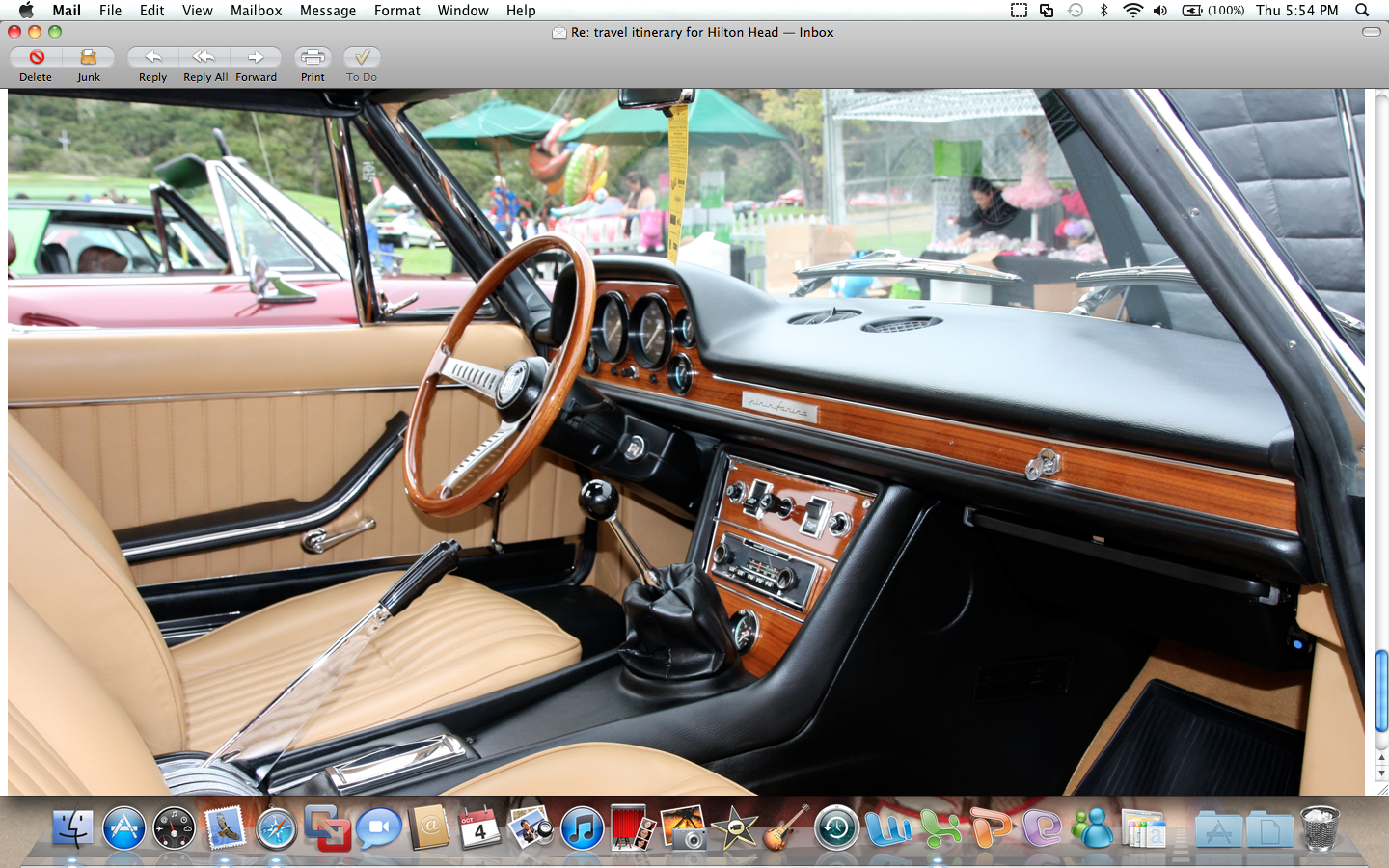Open iTunes from the Dock

583,829
